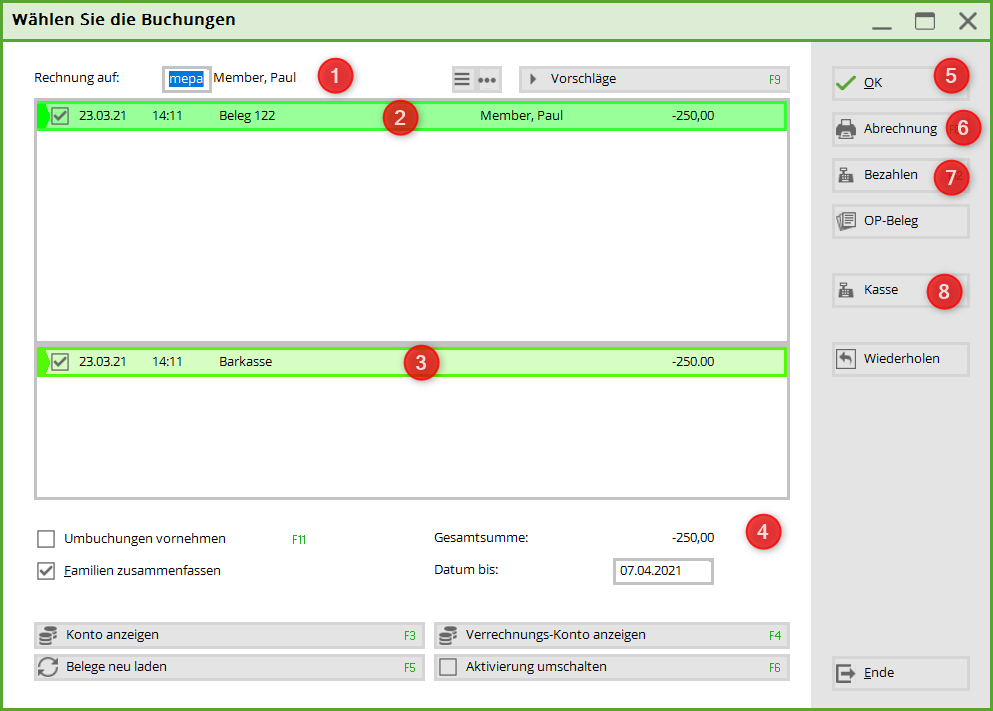Click the reload icon on Belege neu laden
Screen dimensions: 993x711
coord(47,667)
